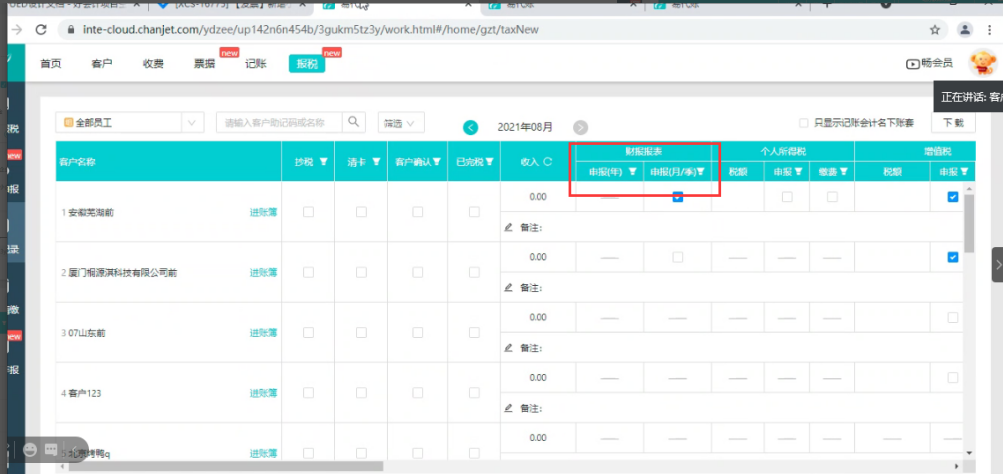This screenshot has width=1003, height=474.
Task: Expand the 筛选 dropdown
Action: 401,123
